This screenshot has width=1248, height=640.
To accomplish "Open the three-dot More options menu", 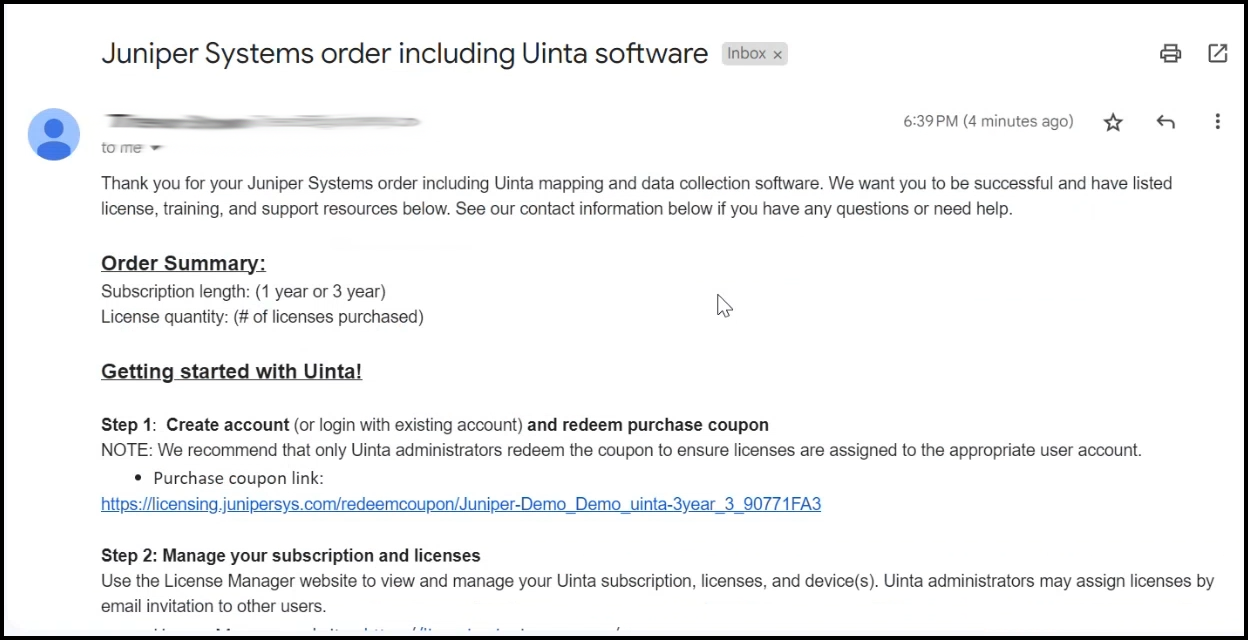I will [x=1217, y=122].
